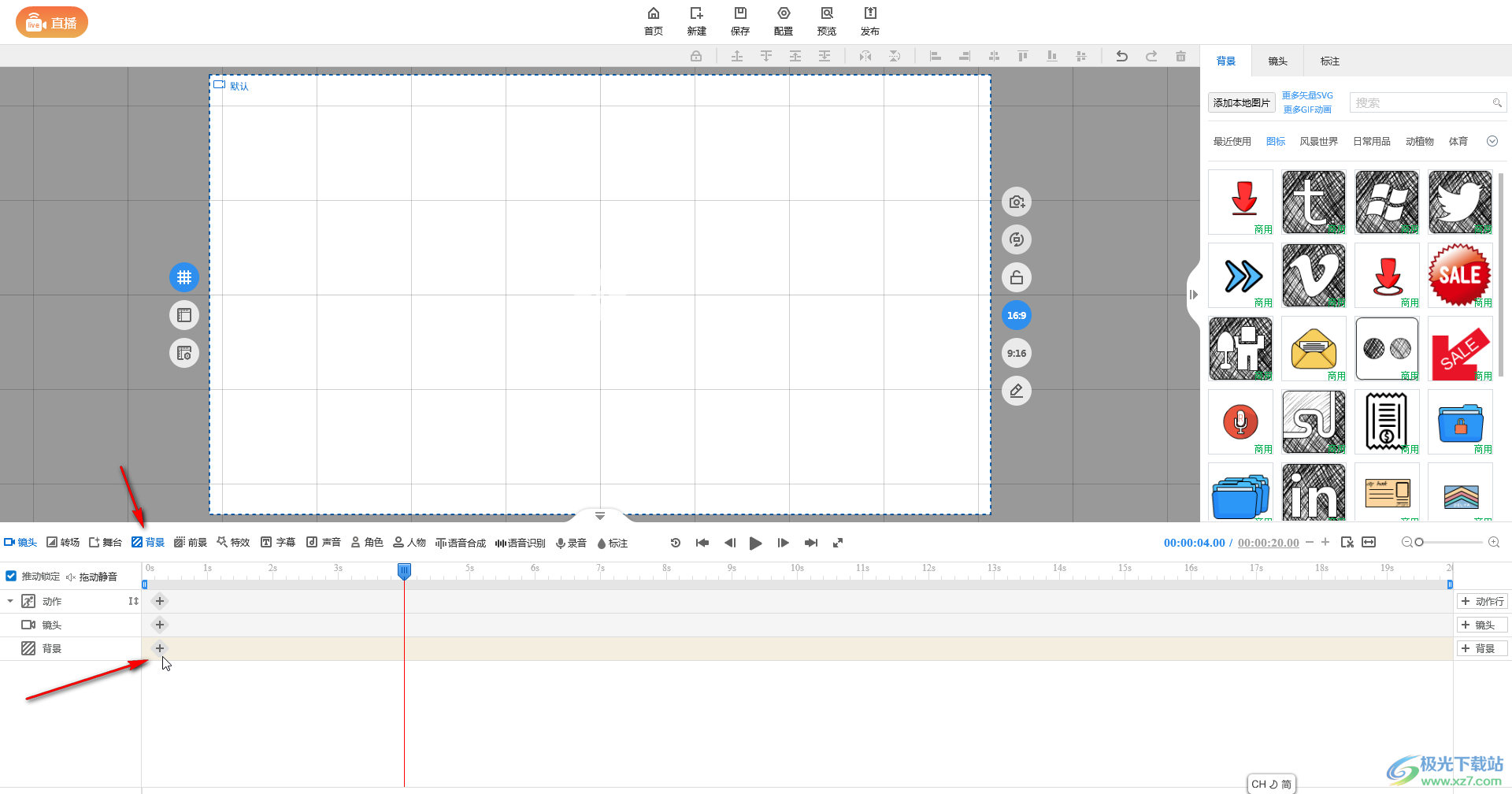Screen dimensions: 1512x794
Task: Click the camera snapshot add button
Action: coord(1017,202)
